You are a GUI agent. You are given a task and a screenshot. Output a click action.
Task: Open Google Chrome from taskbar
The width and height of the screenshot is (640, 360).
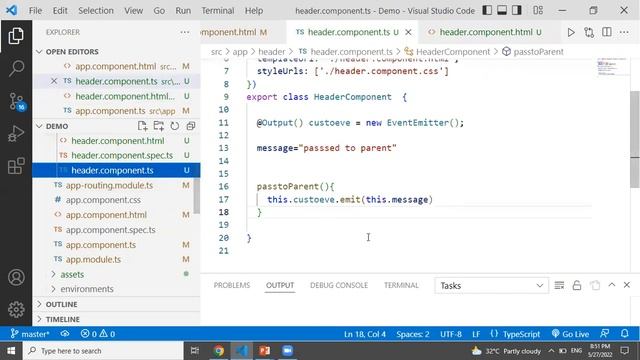click(x=219, y=351)
